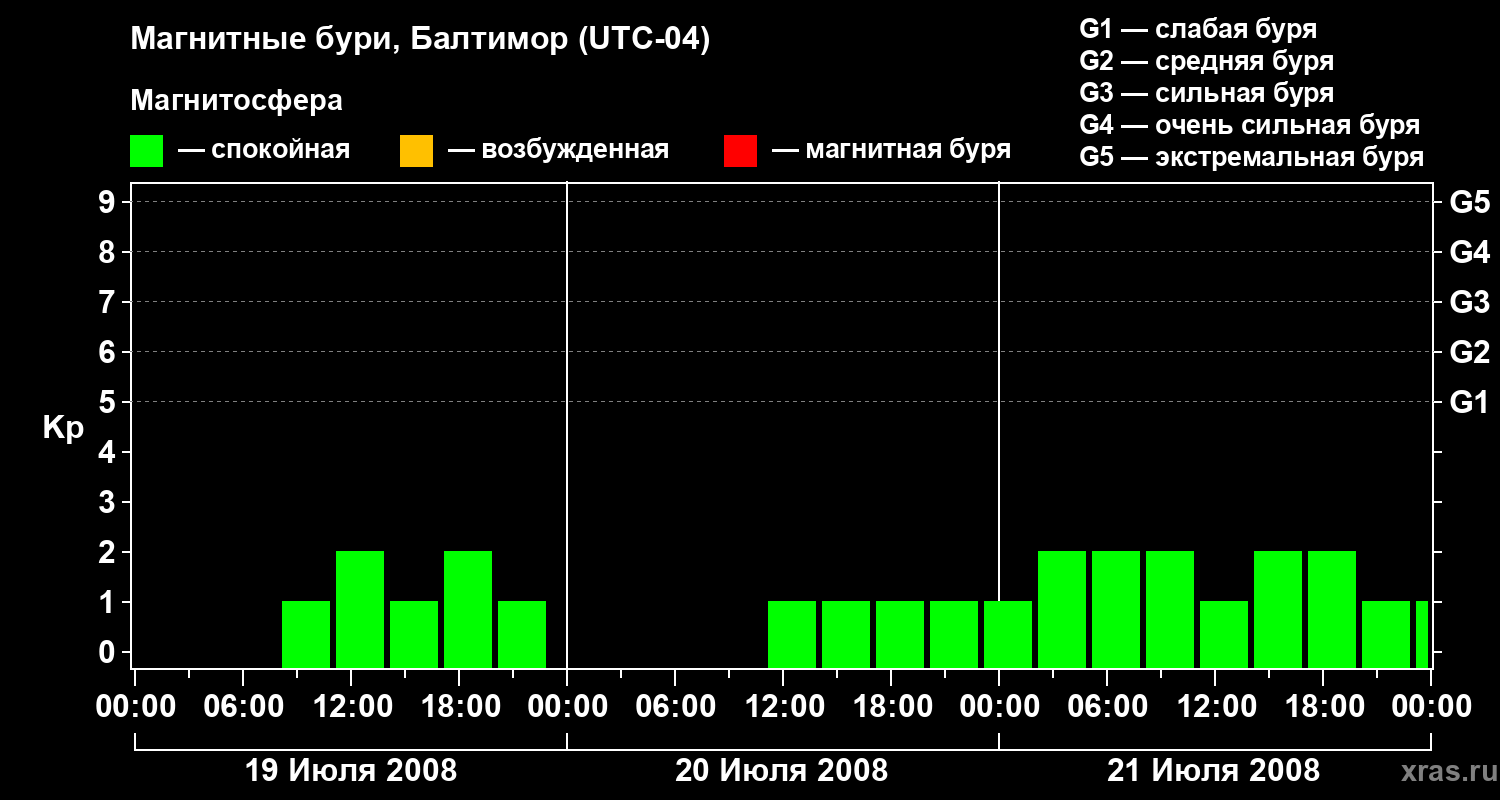The width and height of the screenshot is (1500, 800).
Task: Select the 'G1 — слабая буря' legend line
Action: [x=1198, y=29]
